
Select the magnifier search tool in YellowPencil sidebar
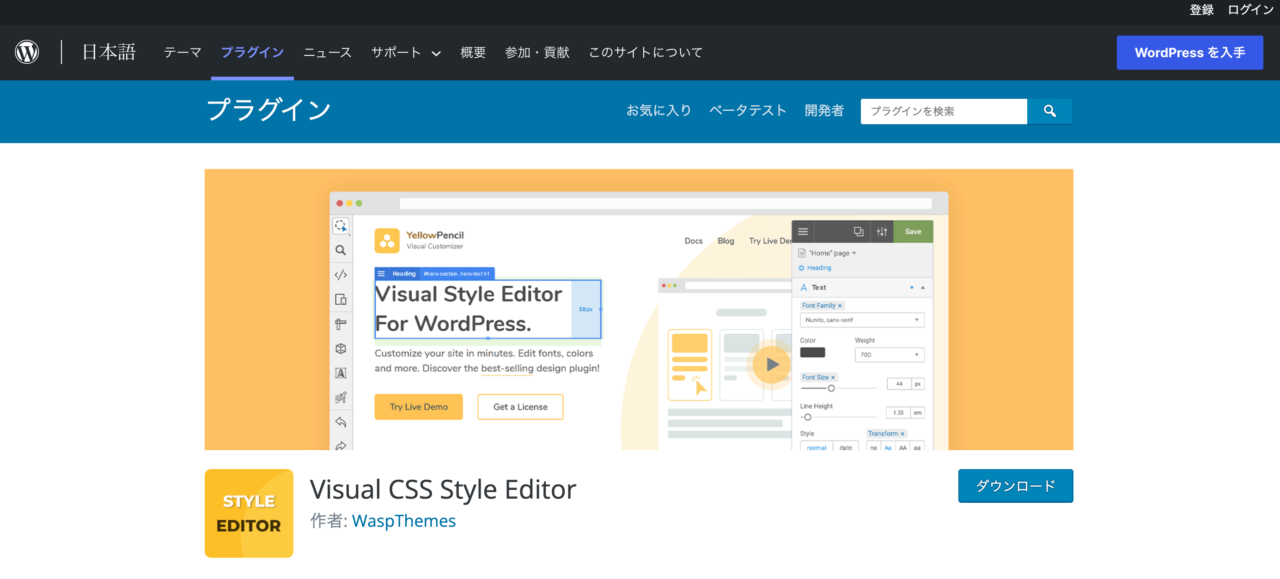pos(340,249)
